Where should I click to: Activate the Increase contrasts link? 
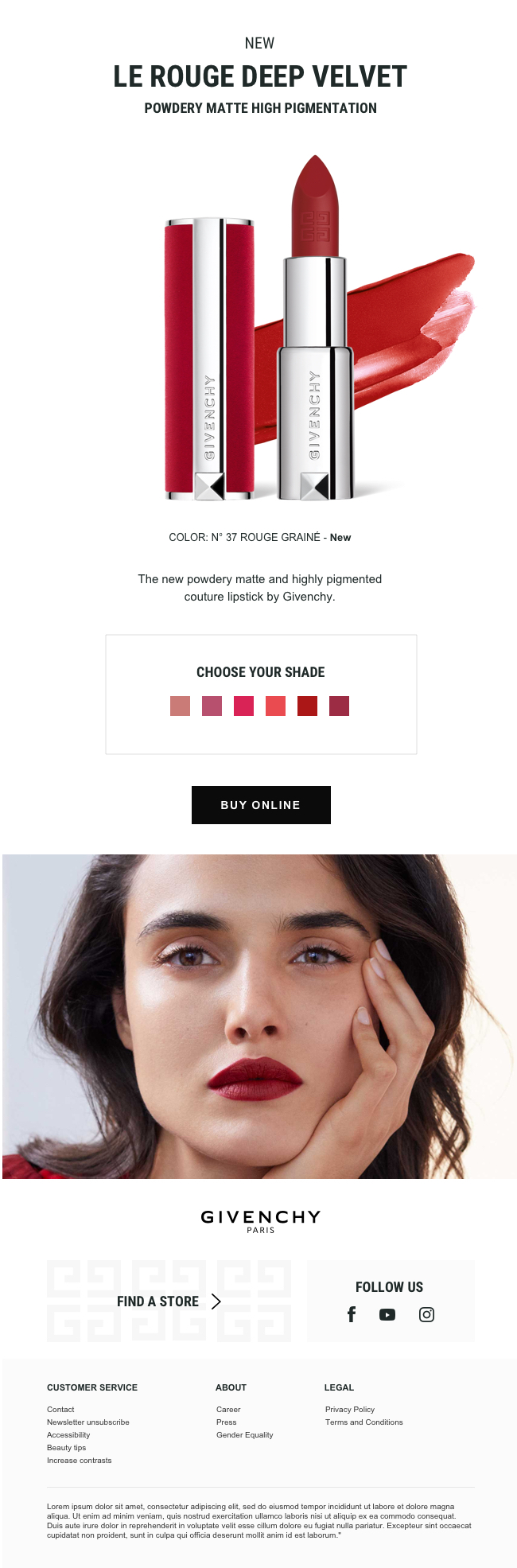pos(79,1460)
